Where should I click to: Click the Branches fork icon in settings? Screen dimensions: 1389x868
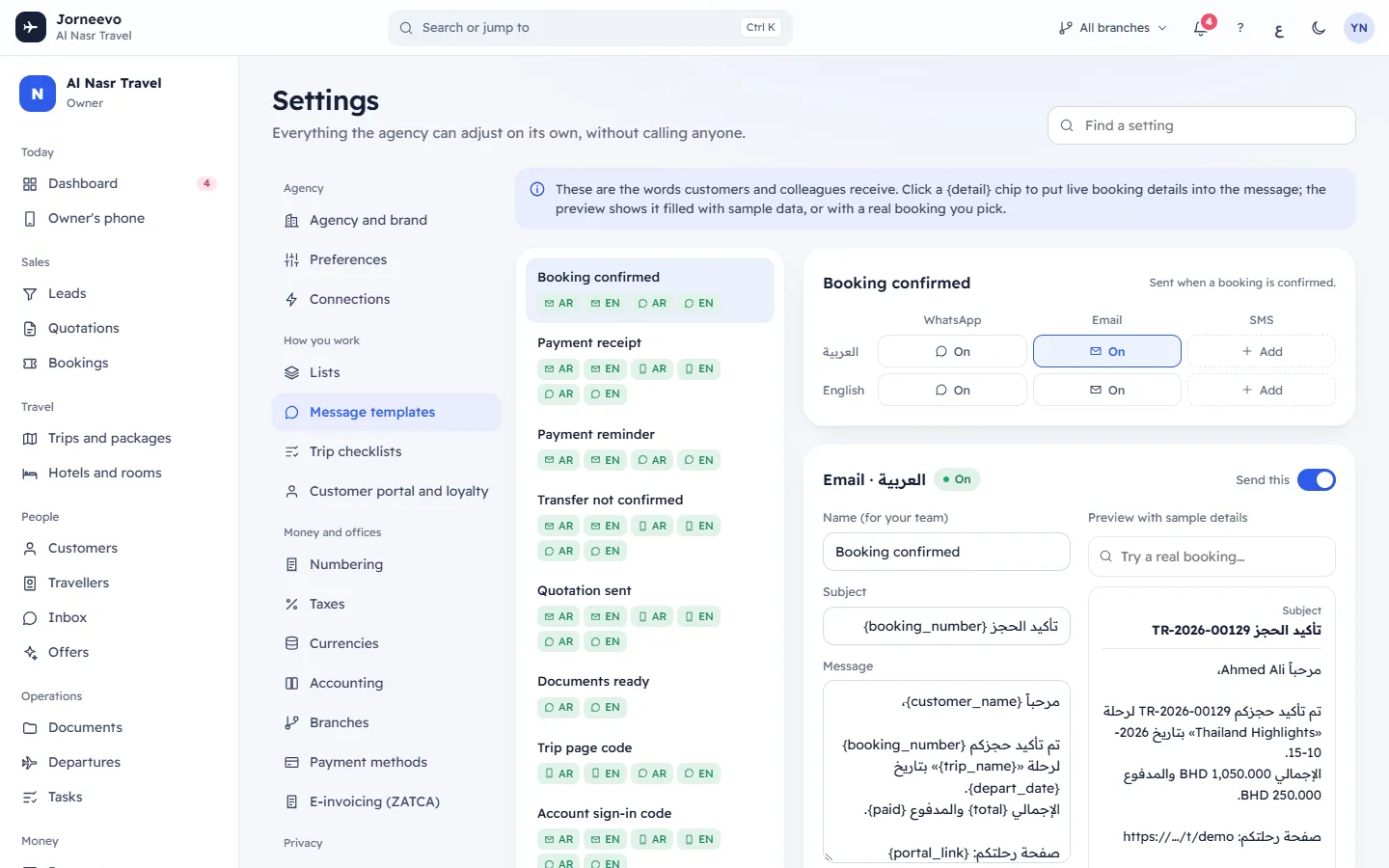coord(291,723)
